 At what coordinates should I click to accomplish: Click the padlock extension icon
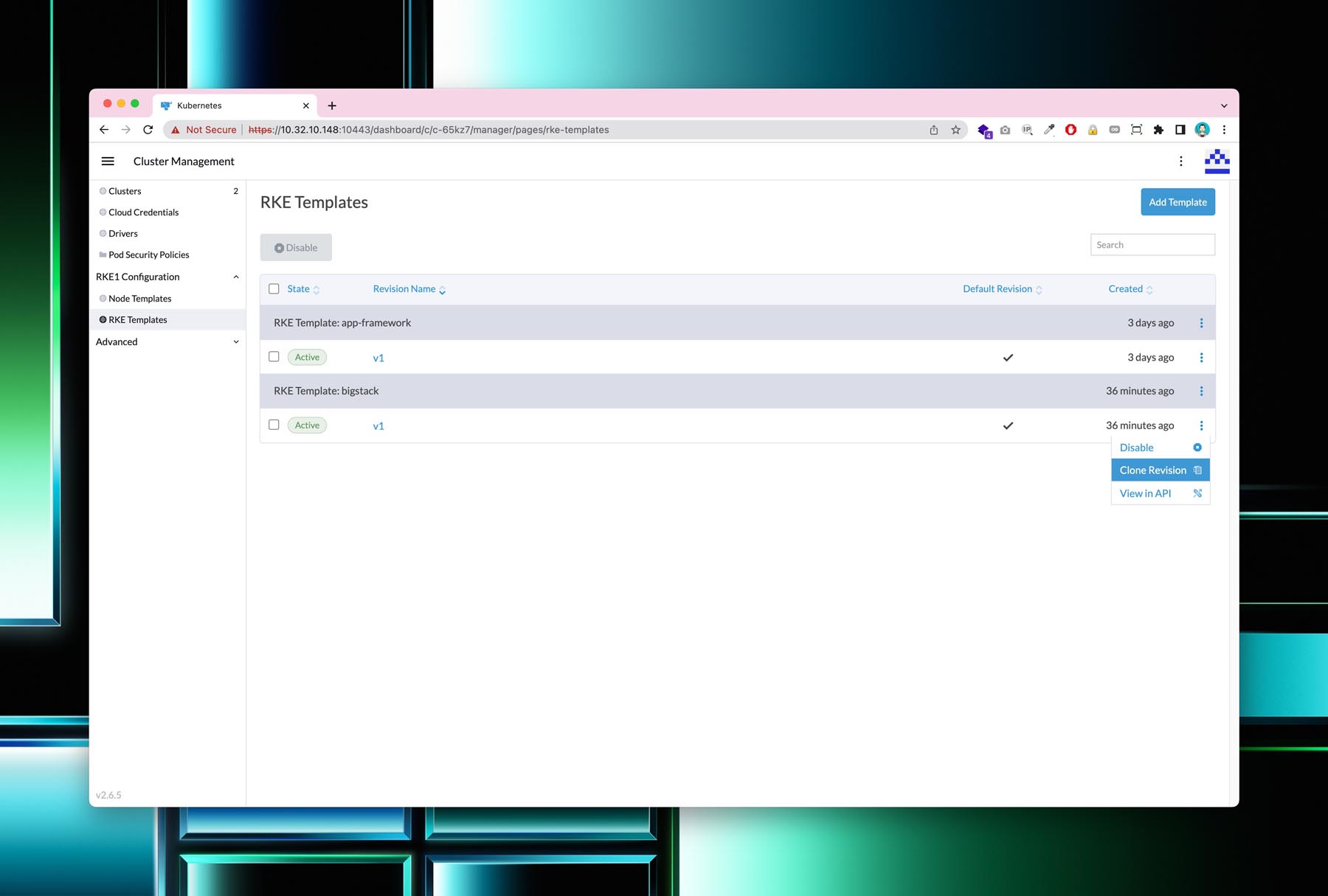coord(1093,130)
